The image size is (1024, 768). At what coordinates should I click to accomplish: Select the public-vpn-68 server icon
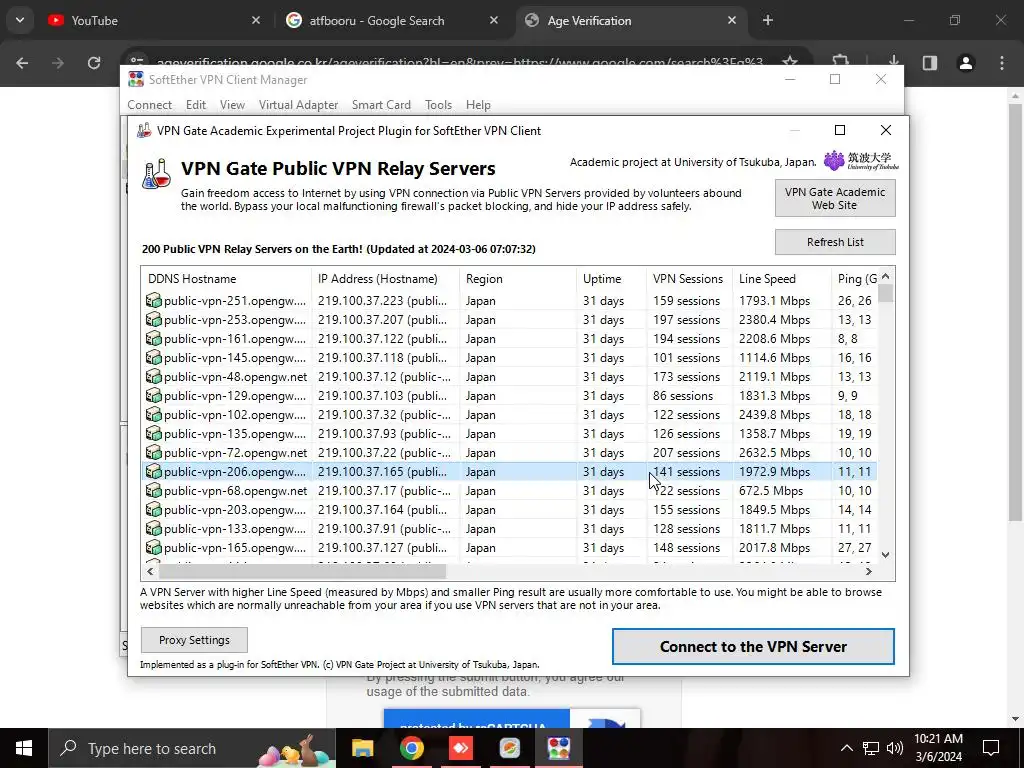153,490
